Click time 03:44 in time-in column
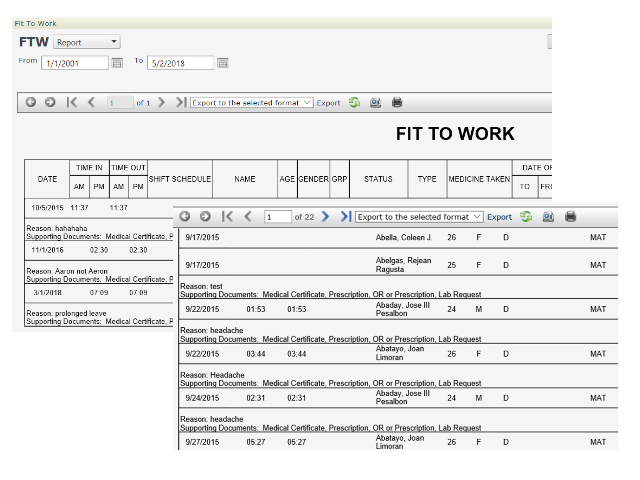The height and width of the screenshot is (480, 640). click(256, 354)
